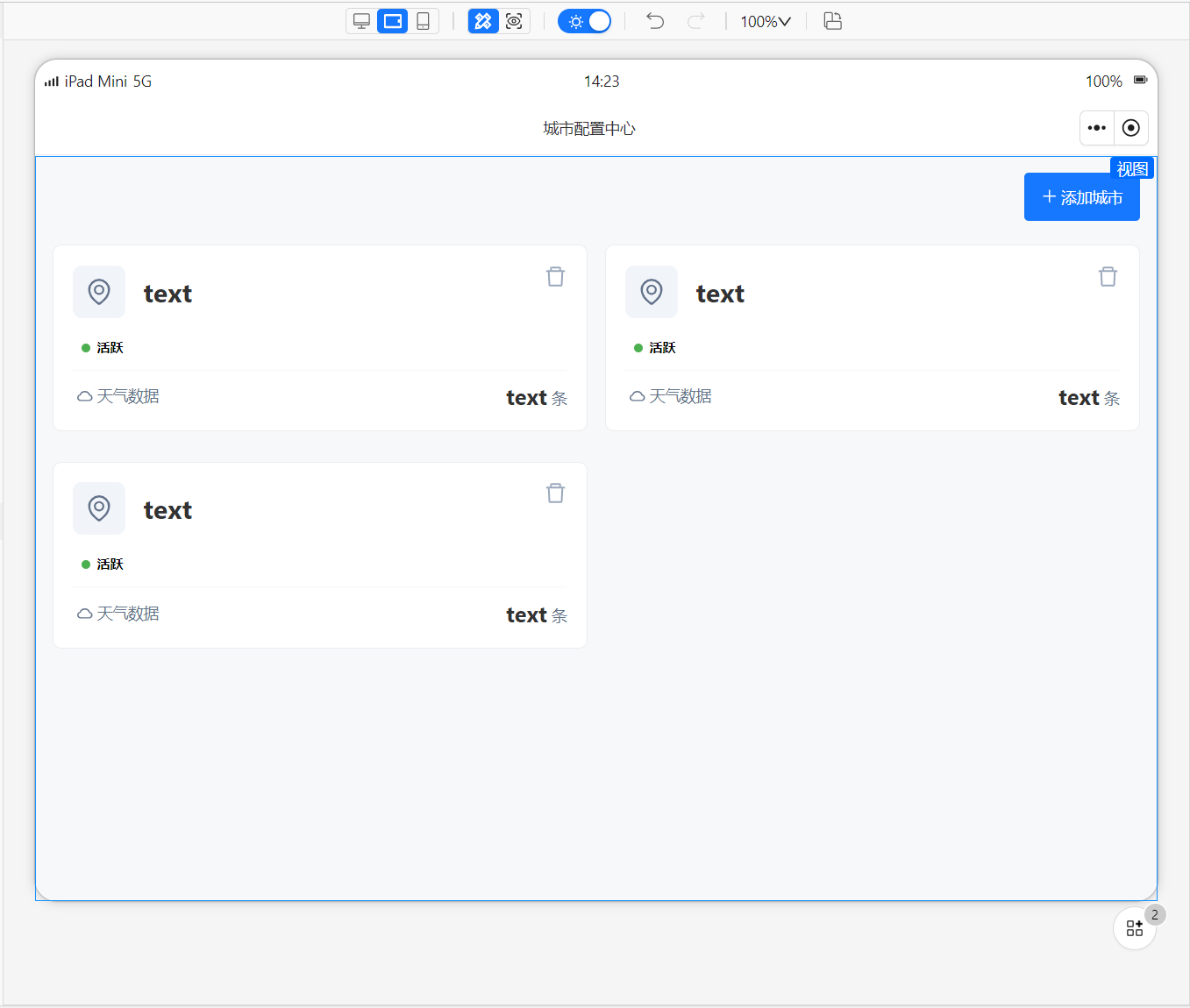Screen dimensions: 1190x1008
Task: Select the tablet device preview
Action: [x=393, y=21]
